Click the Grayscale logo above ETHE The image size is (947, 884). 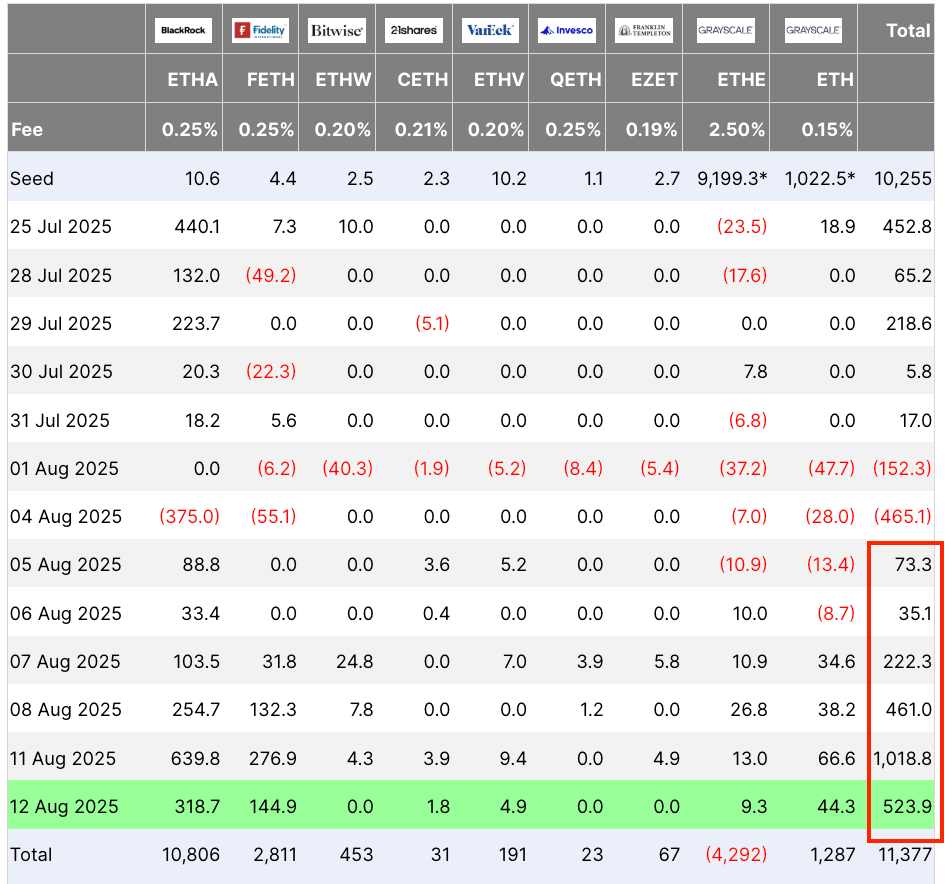click(725, 30)
